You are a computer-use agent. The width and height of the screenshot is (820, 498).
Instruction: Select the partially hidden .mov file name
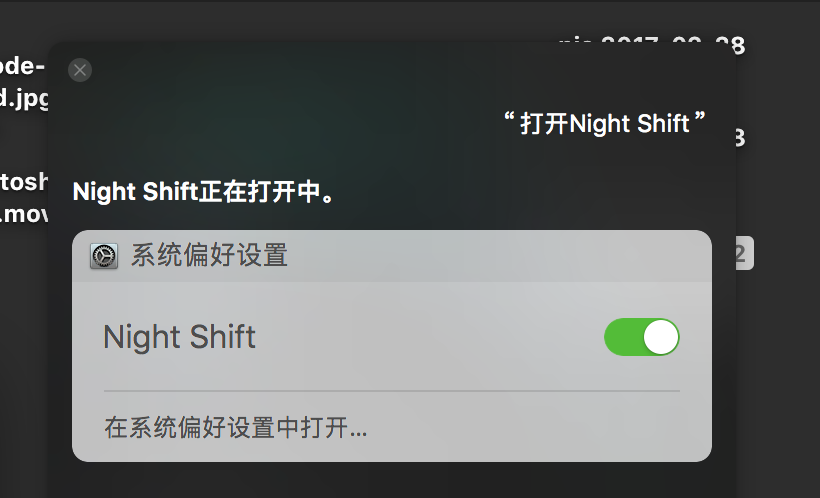[24, 214]
